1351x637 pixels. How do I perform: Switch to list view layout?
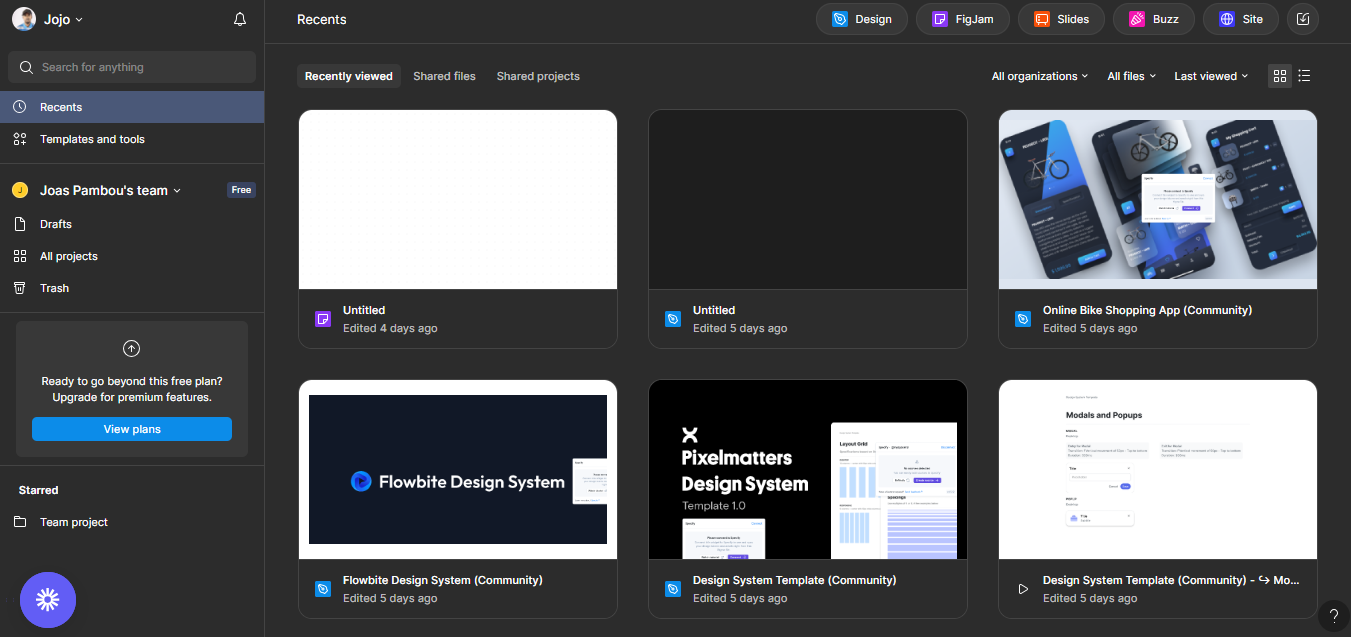coord(1304,76)
